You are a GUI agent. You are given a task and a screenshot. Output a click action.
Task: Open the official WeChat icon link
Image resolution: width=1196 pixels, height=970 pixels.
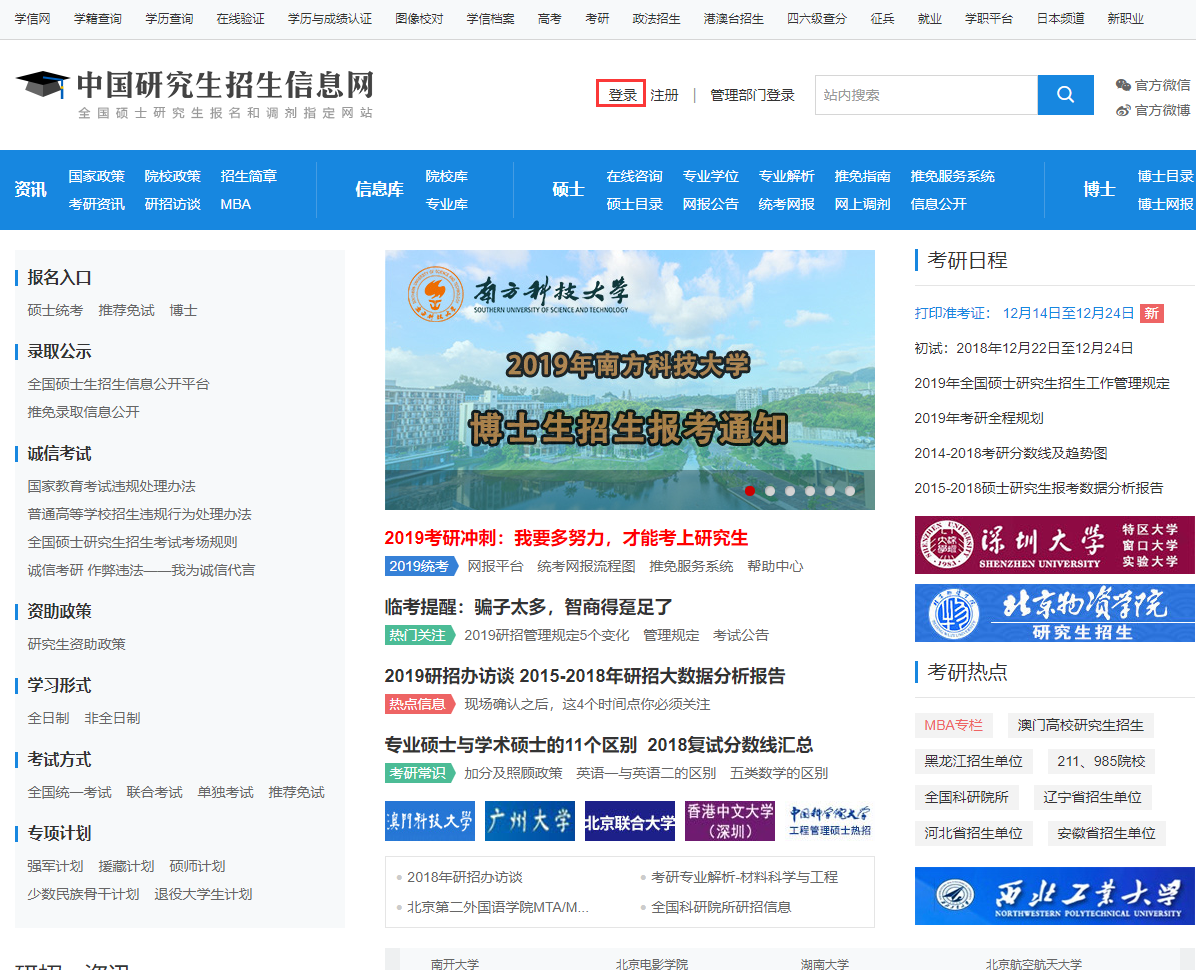pyautogui.click(x=1124, y=85)
